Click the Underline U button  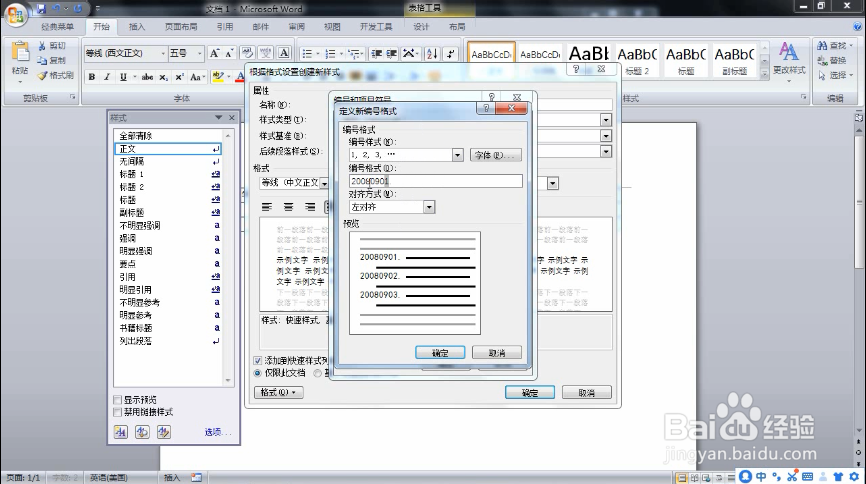[123, 77]
